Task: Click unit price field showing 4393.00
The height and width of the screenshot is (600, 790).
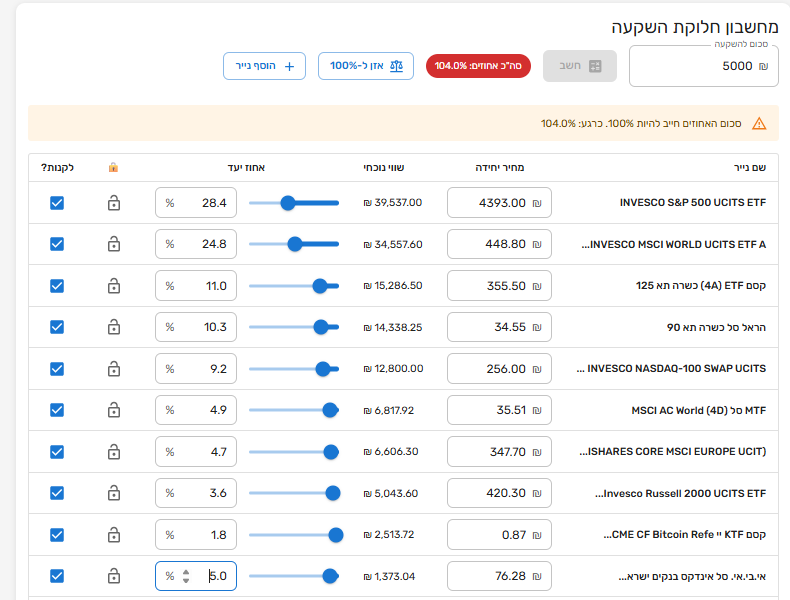Action: [499, 203]
